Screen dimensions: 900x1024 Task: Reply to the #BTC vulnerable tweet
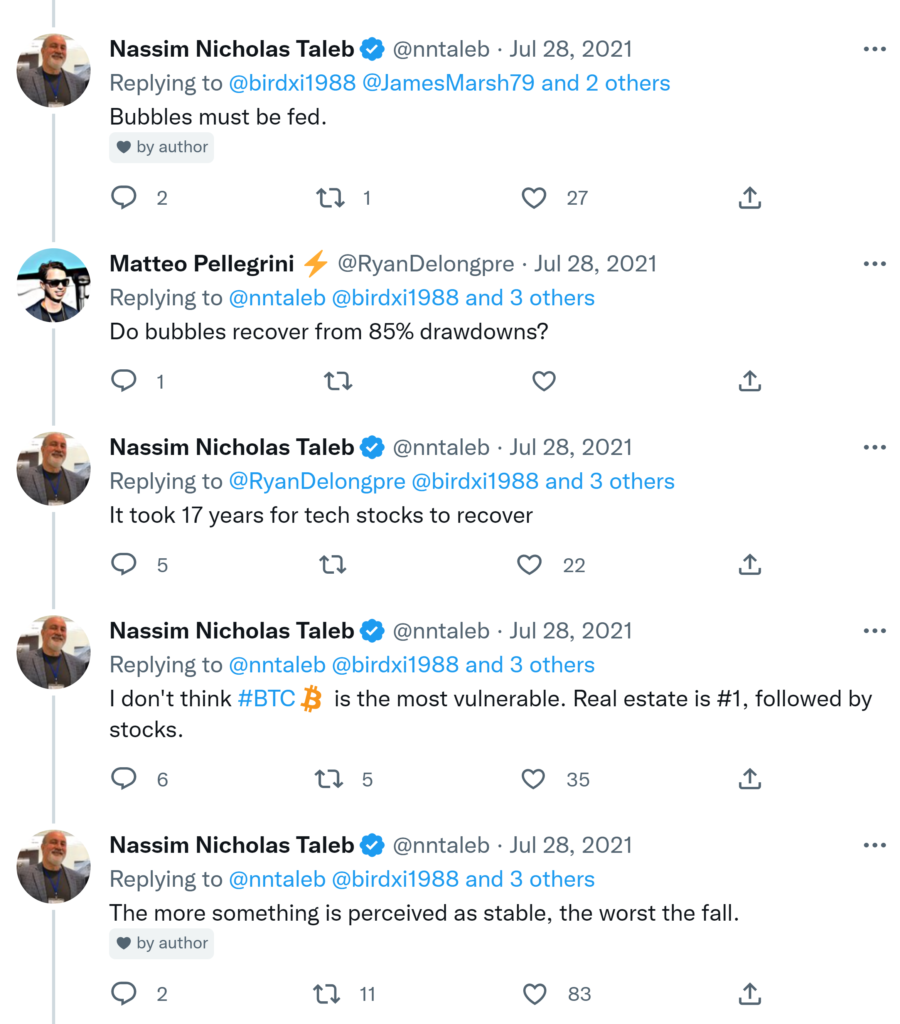123,779
